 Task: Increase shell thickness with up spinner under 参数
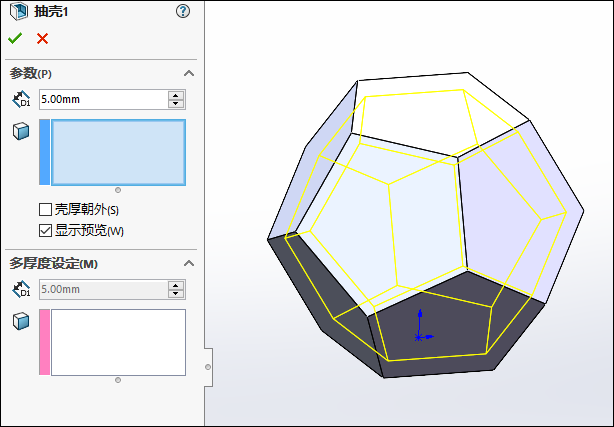176,95
